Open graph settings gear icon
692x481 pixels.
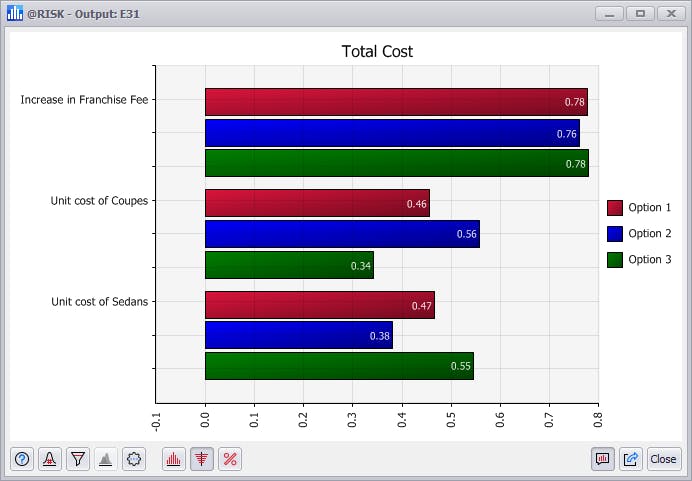[134, 459]
